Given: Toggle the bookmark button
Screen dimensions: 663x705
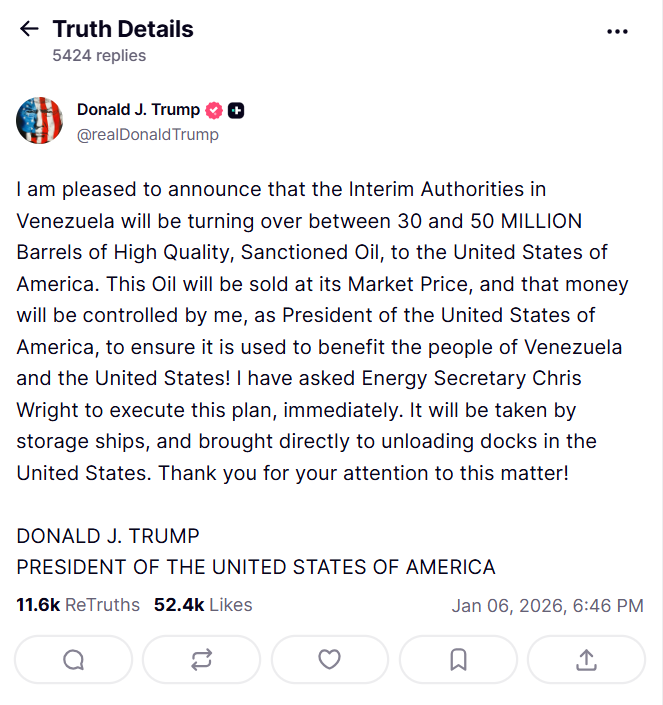Looking at the screenshot, I should 458,659.
